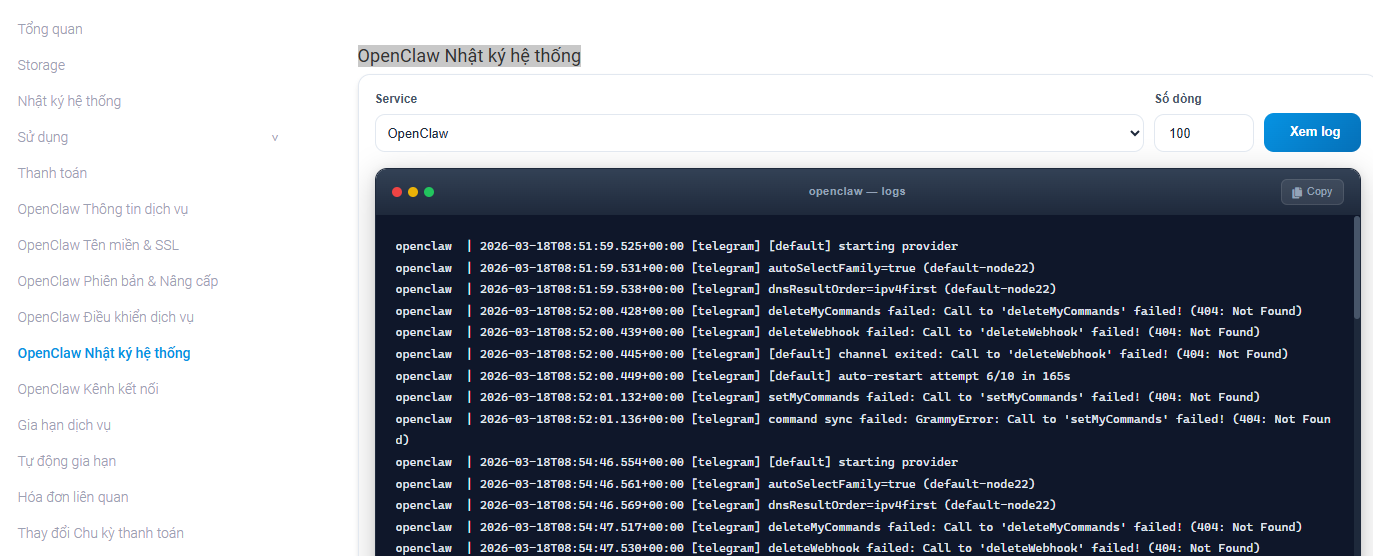Click the green dot in terminal header
The height and width of the screenshot is (556, 1373).
[x=429, y=192]
